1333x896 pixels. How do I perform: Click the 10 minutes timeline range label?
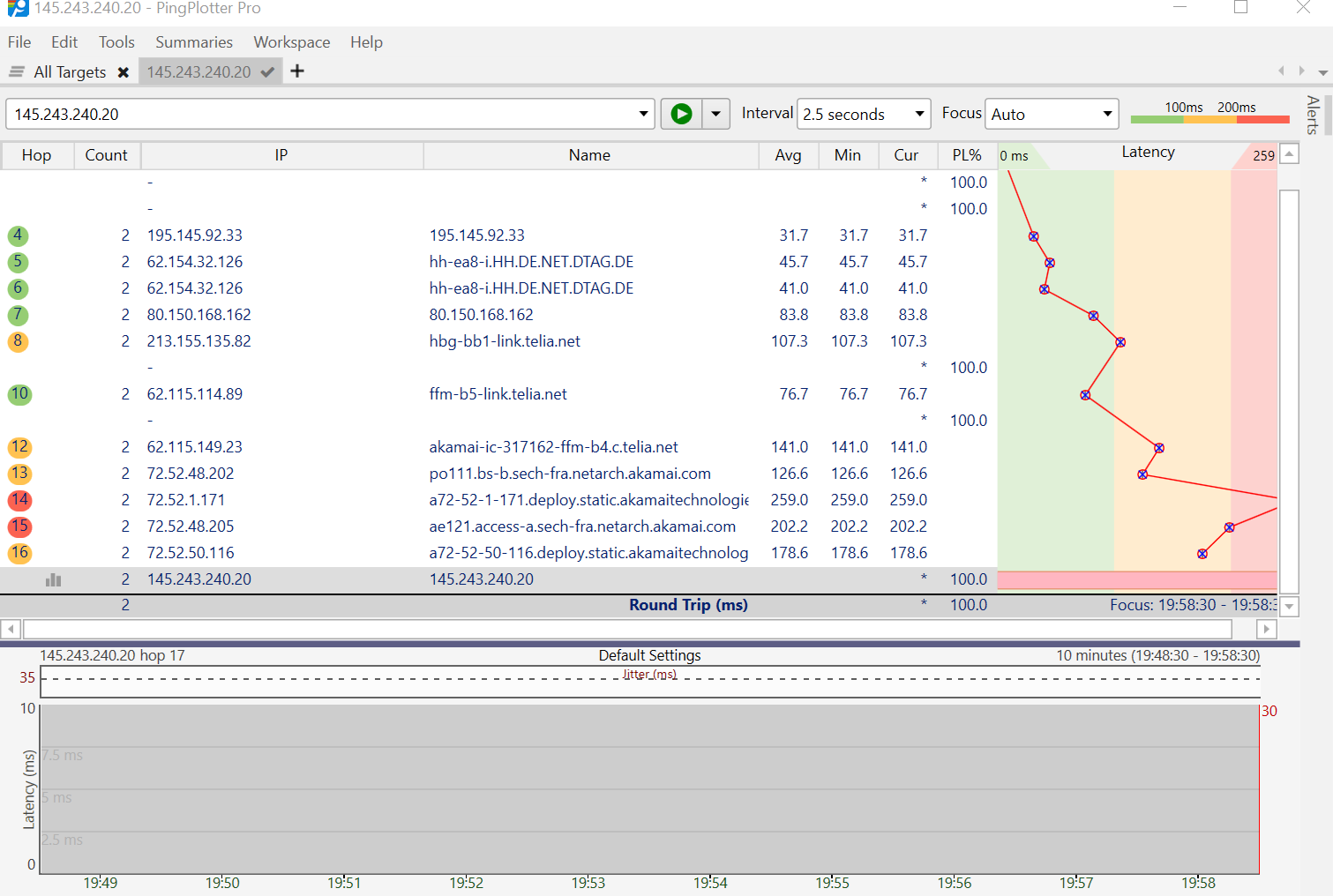[x=1158, y=655]
